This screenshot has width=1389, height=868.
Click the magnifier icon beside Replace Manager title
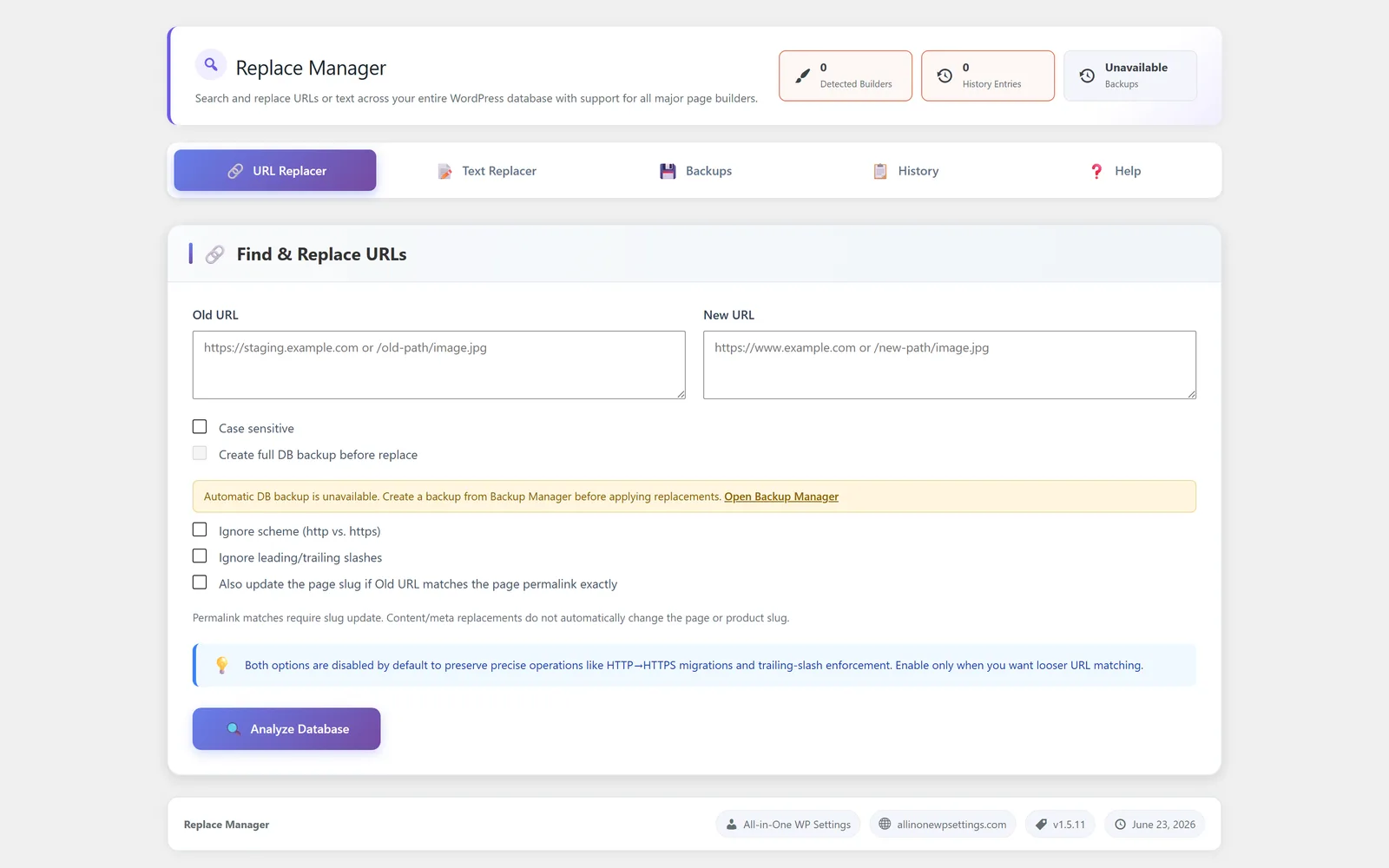click(211, 64)
